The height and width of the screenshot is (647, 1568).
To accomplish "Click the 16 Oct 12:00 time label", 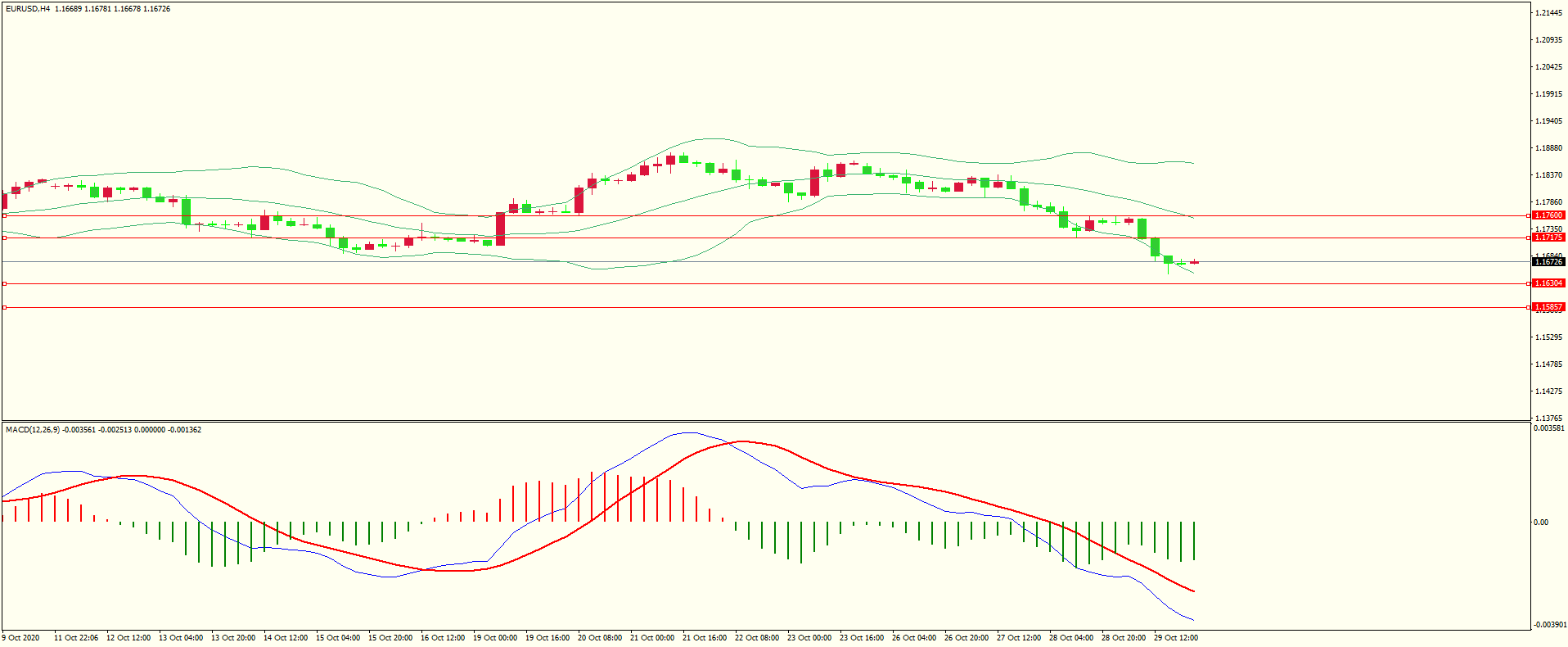I will (443, 638).
